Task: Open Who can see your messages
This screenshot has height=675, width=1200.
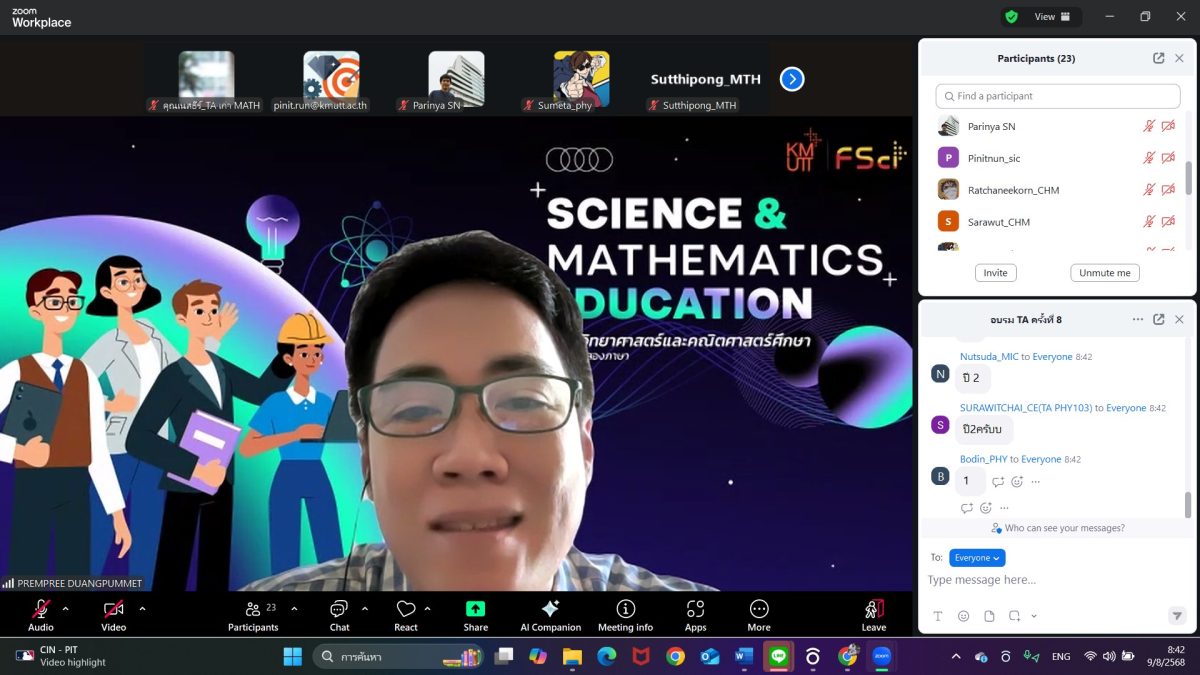Action: pyautogui.click(x=1058, y=528)
